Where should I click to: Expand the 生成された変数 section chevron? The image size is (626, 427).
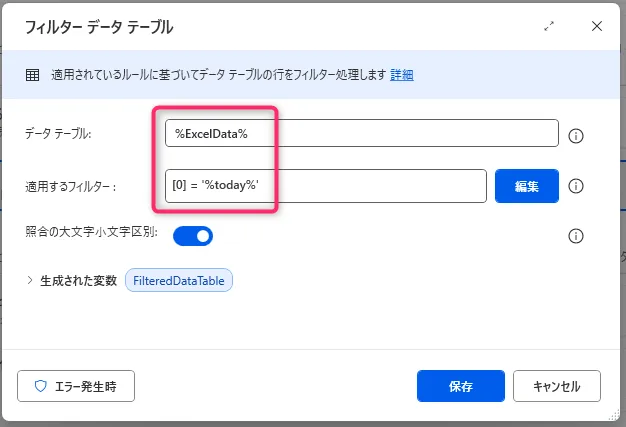click(x=30, y=281)
